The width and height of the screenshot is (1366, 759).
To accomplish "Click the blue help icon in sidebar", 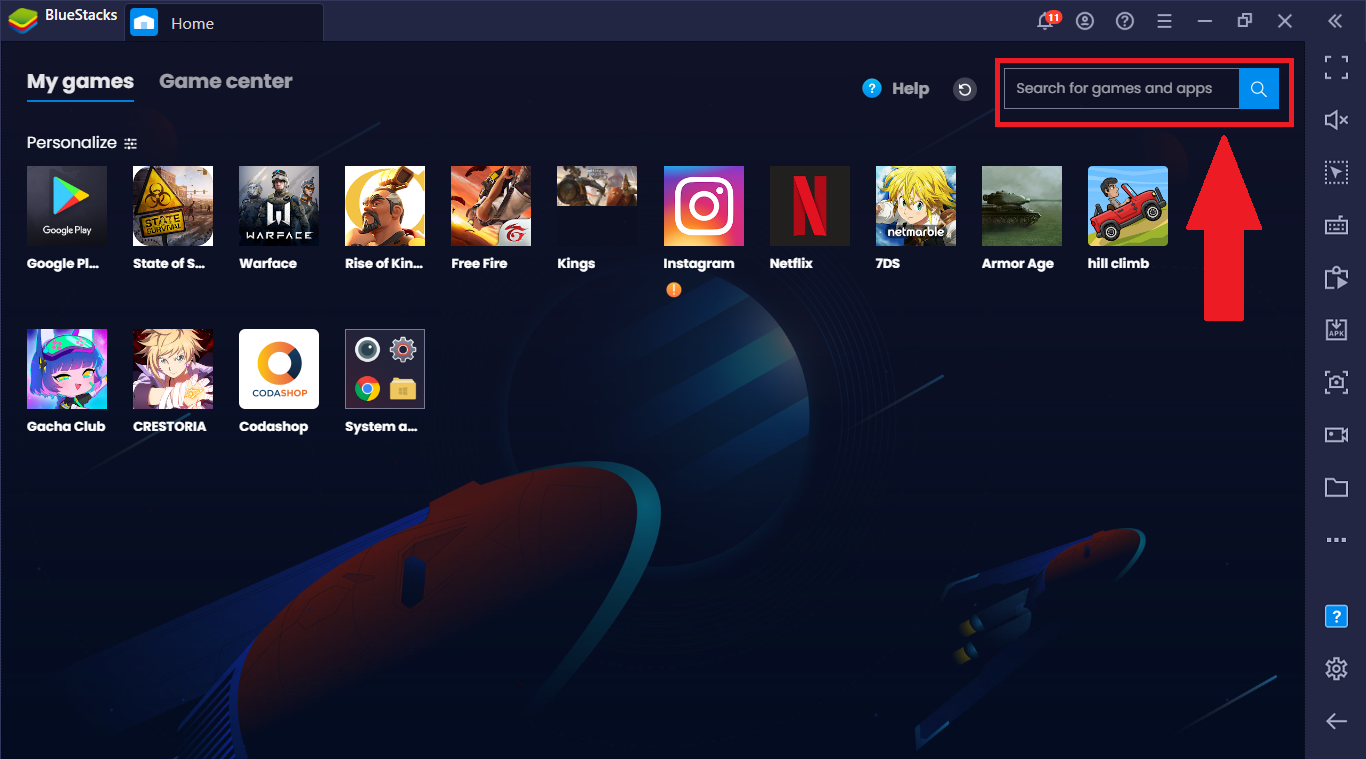I will [1336, 616].
